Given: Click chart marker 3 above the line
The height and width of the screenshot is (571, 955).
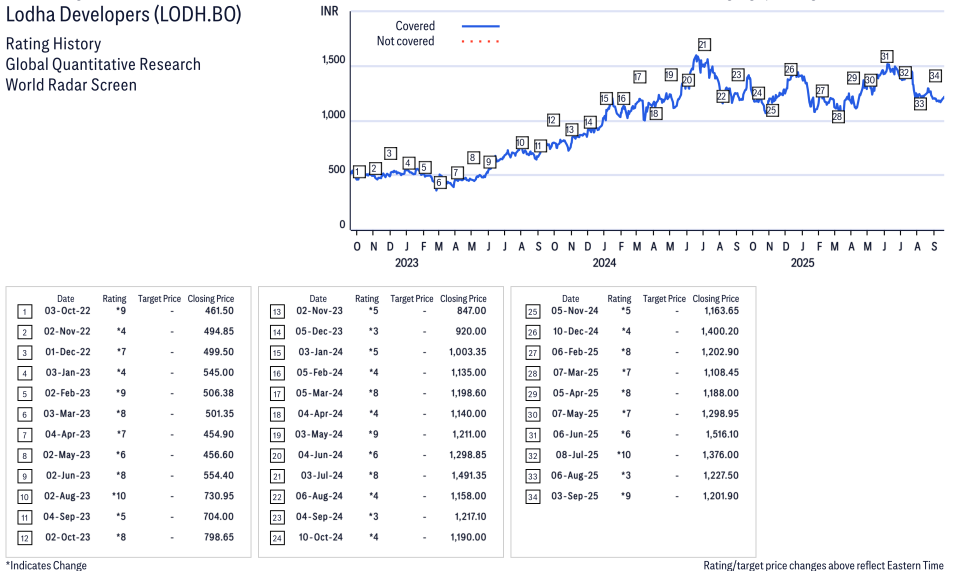Looking at the screenshot, I should pos(390,153).
